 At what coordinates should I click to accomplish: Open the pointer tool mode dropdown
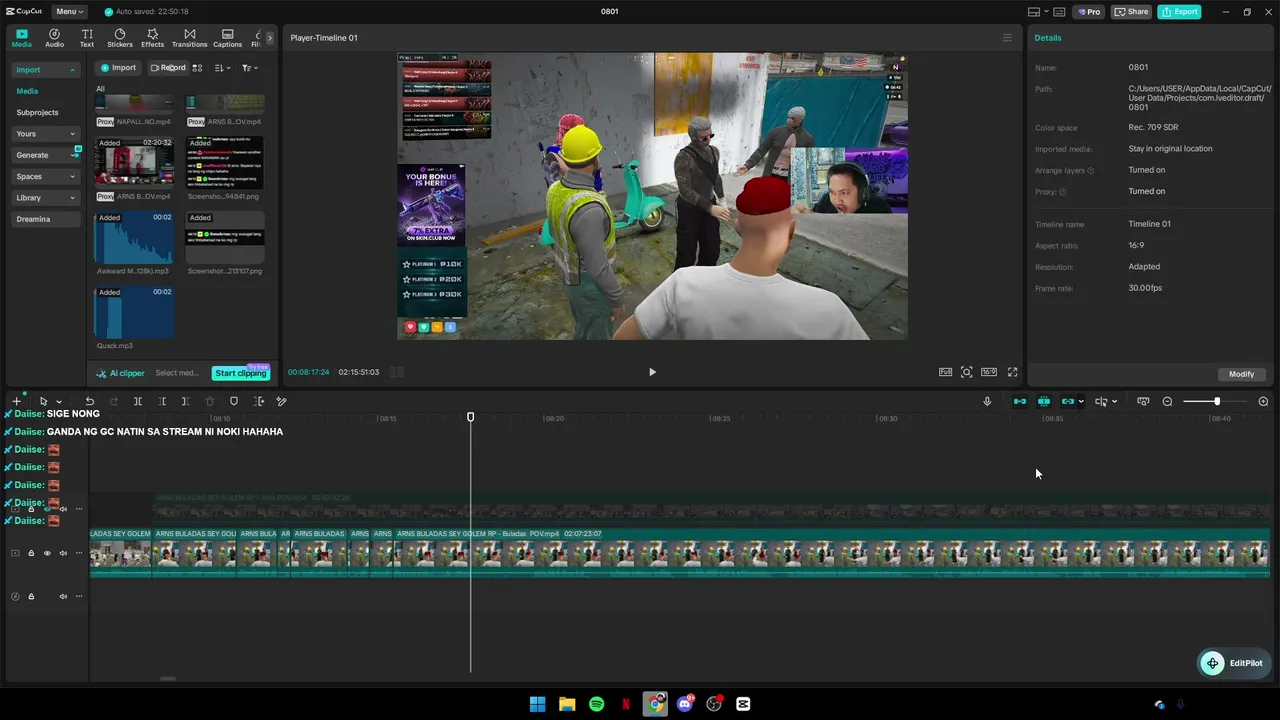click(59, 402)
